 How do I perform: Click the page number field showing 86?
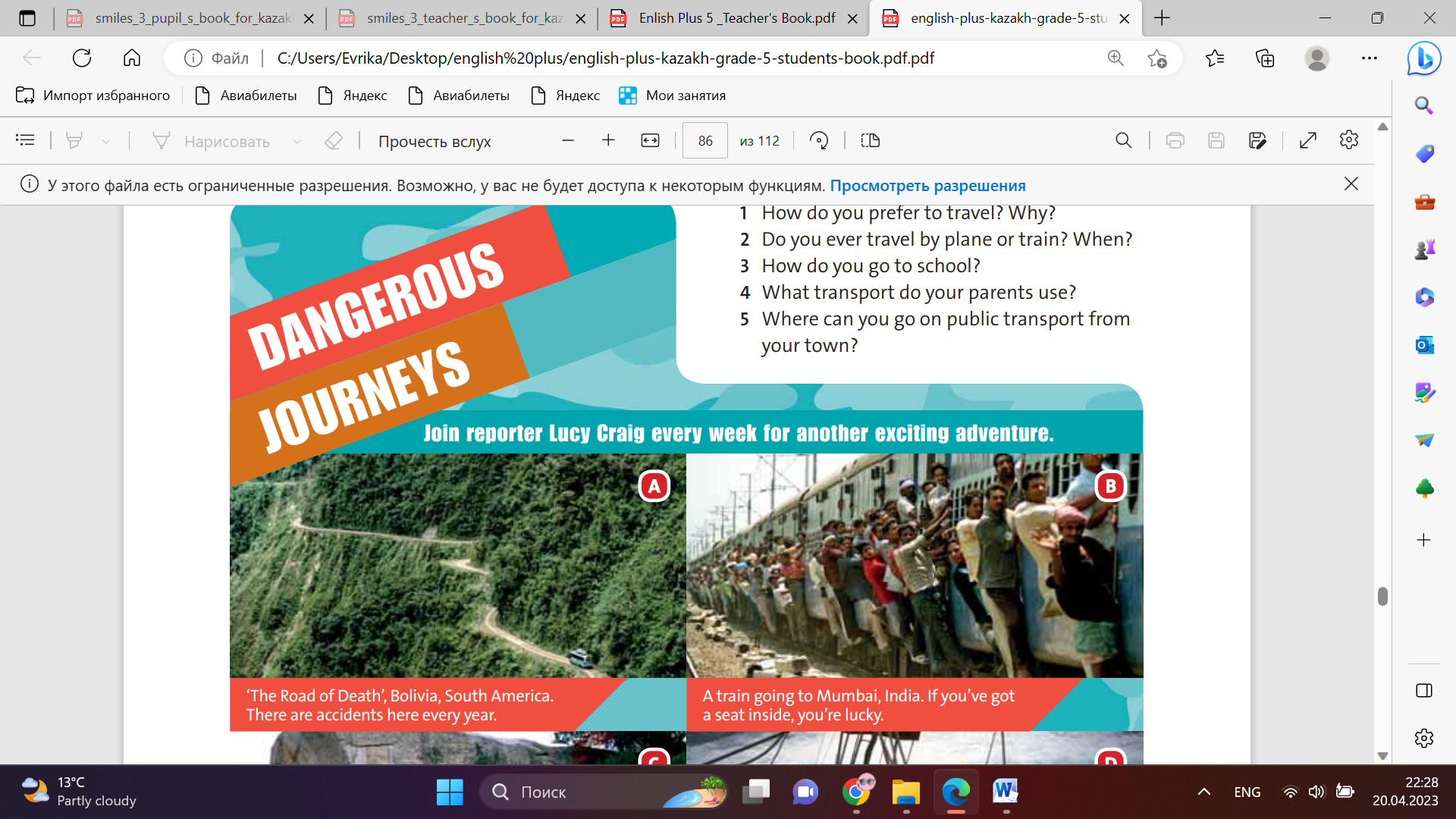(x=704, y=140)
